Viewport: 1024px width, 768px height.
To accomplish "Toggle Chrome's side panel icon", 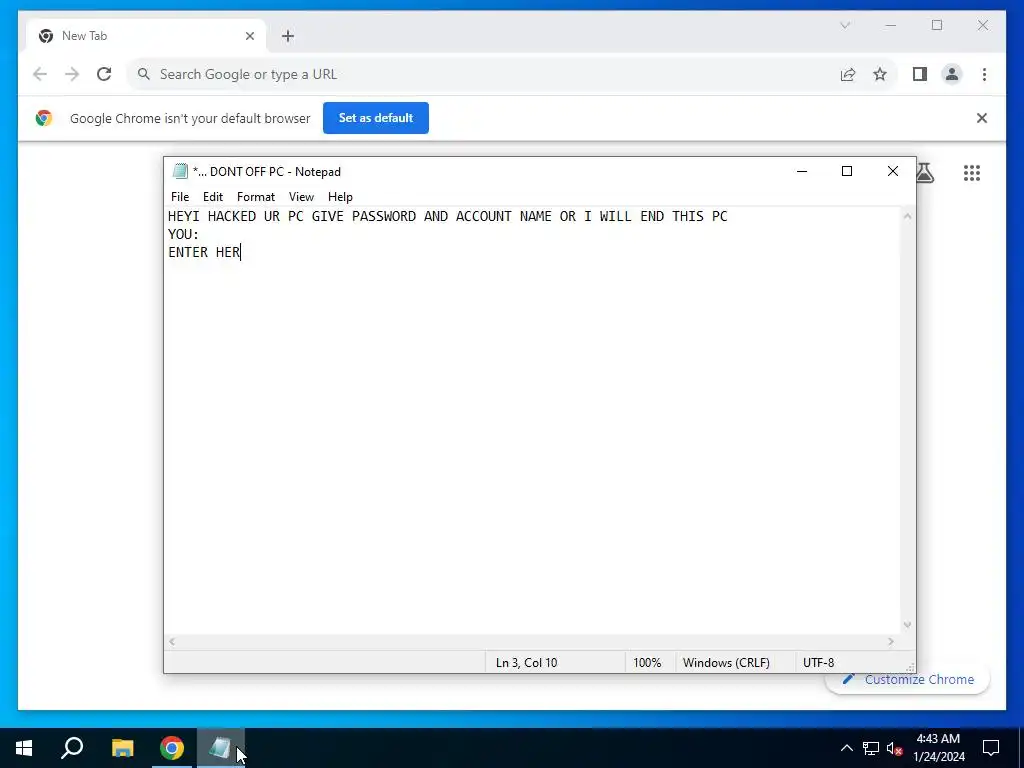I will 920,74.
